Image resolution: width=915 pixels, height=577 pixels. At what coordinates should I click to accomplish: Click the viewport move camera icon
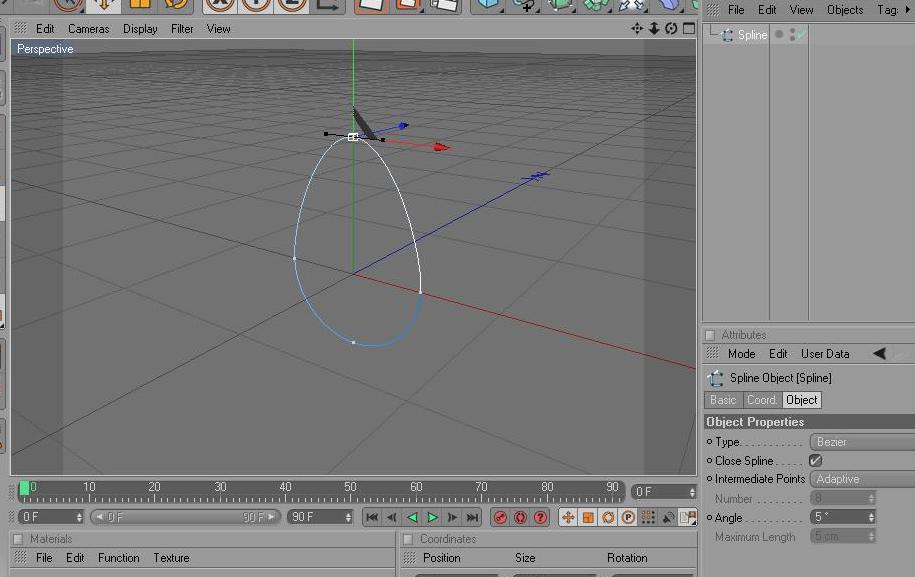point(637,29)
